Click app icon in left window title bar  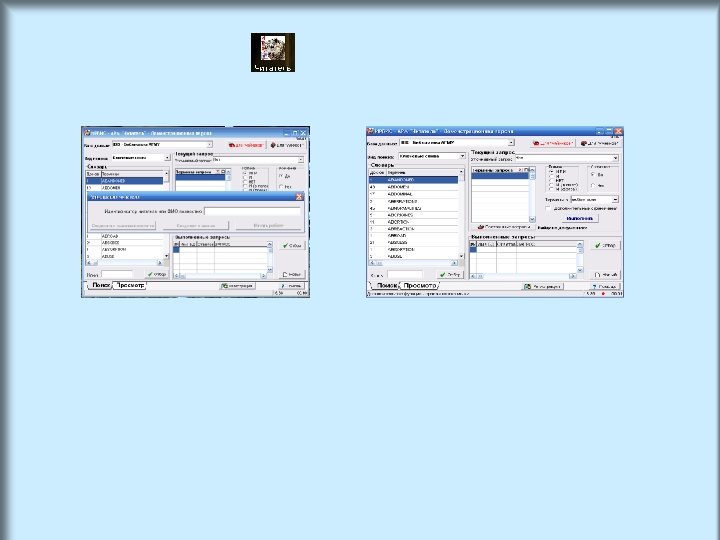click(x=87, y=133)
